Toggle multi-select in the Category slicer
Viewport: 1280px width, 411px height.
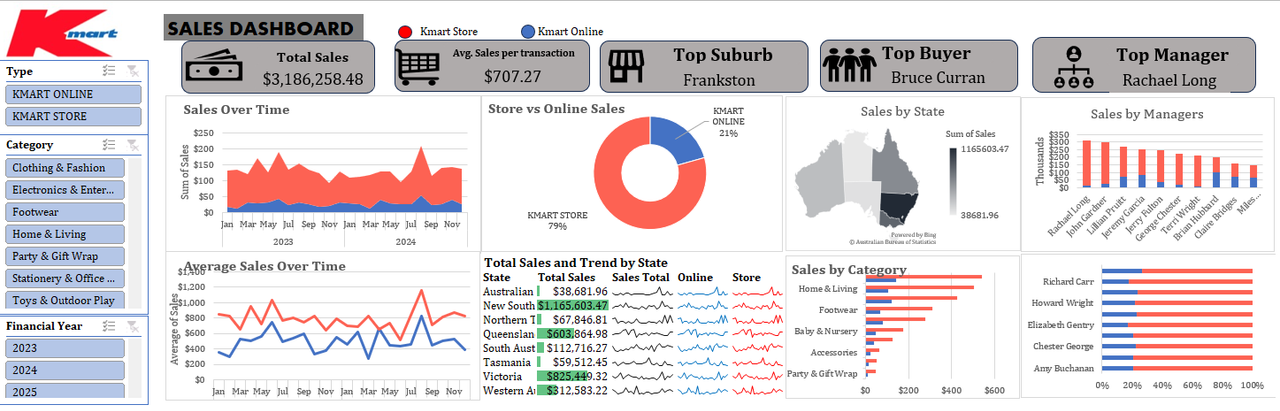[110, 145]
